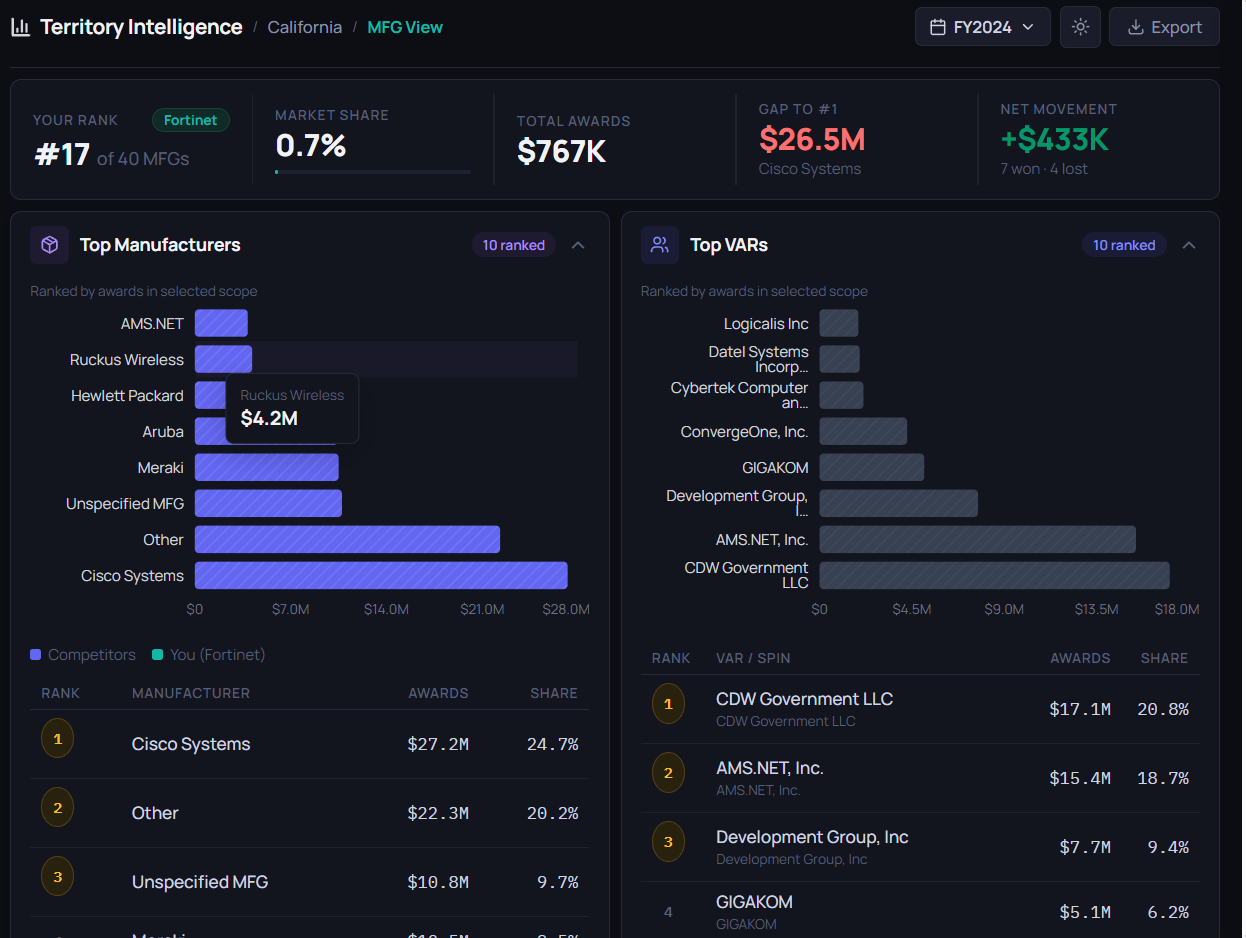Click rank 2 badge beside Other manufacturer
This screenshot has height=938, width=1246.
point(57,808)
